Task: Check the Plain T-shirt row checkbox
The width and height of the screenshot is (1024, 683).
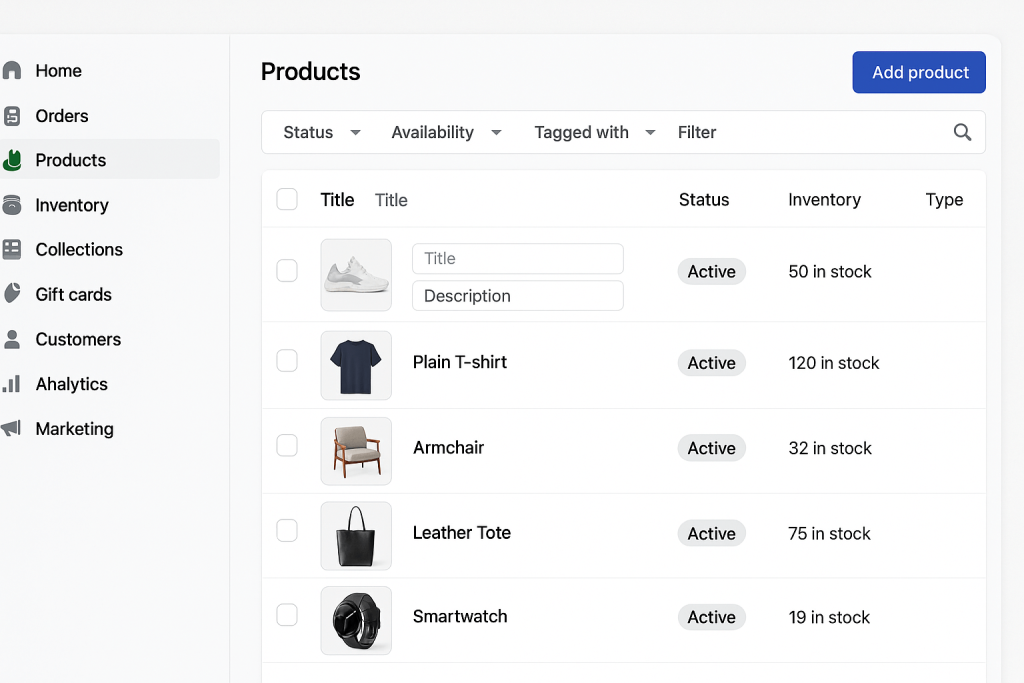Action: (287, 362)
